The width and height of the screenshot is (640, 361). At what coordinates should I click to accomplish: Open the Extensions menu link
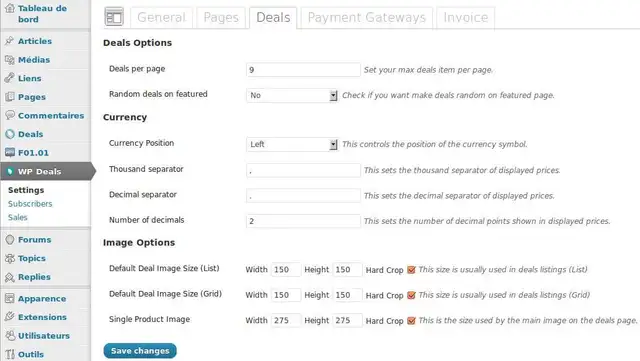(42, 317)
